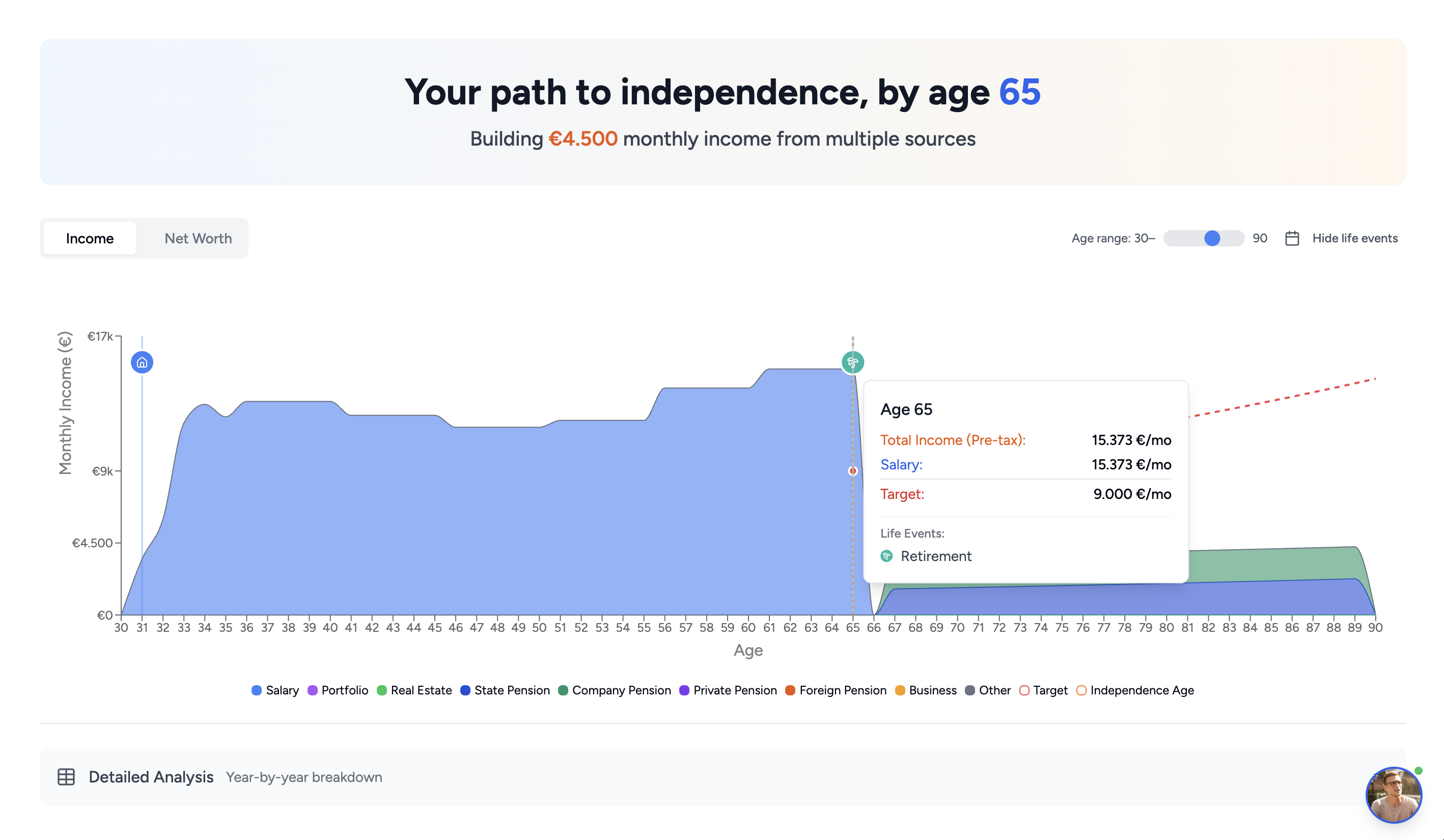This screenshot has height=840, width=1444.
Task: Open the calendar icon near the age range
Action: coord(1292,238)
